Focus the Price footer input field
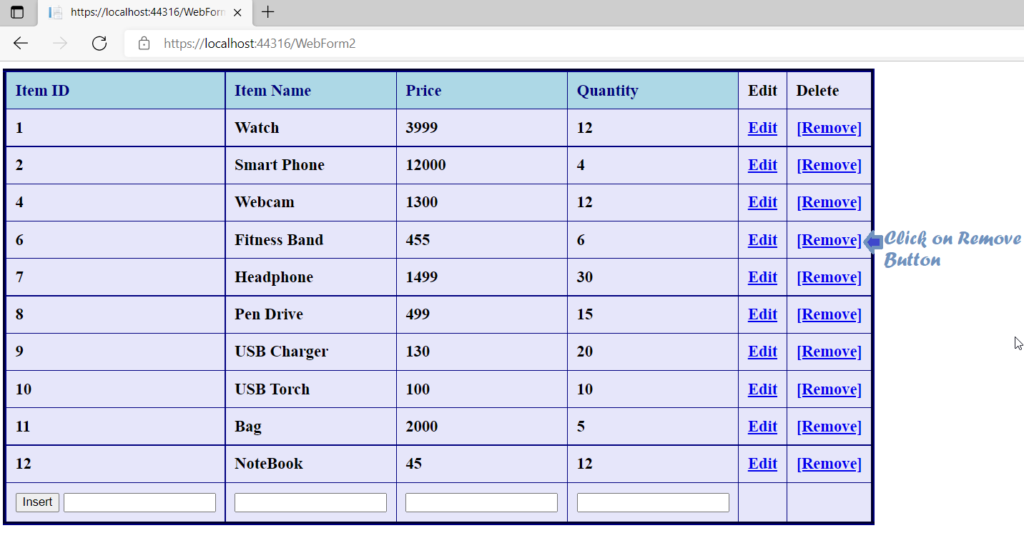Image resolution: width=1024 pixels, height=533 pixels. coord(481,502)
